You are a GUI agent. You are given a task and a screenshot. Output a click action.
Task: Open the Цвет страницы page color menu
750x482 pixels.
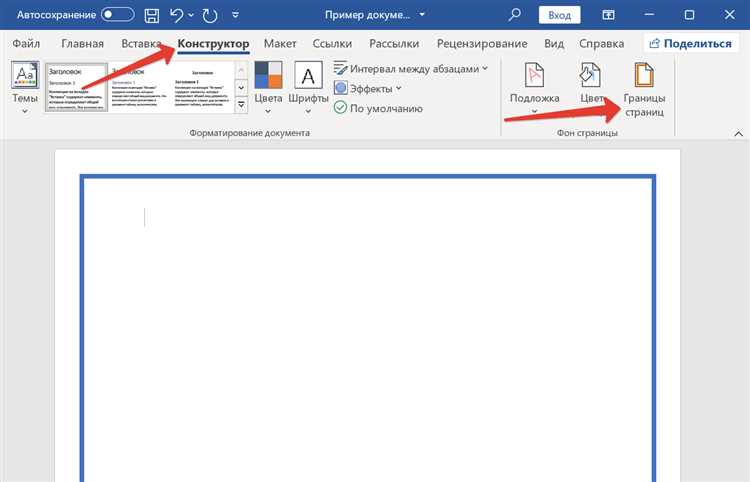591,84
